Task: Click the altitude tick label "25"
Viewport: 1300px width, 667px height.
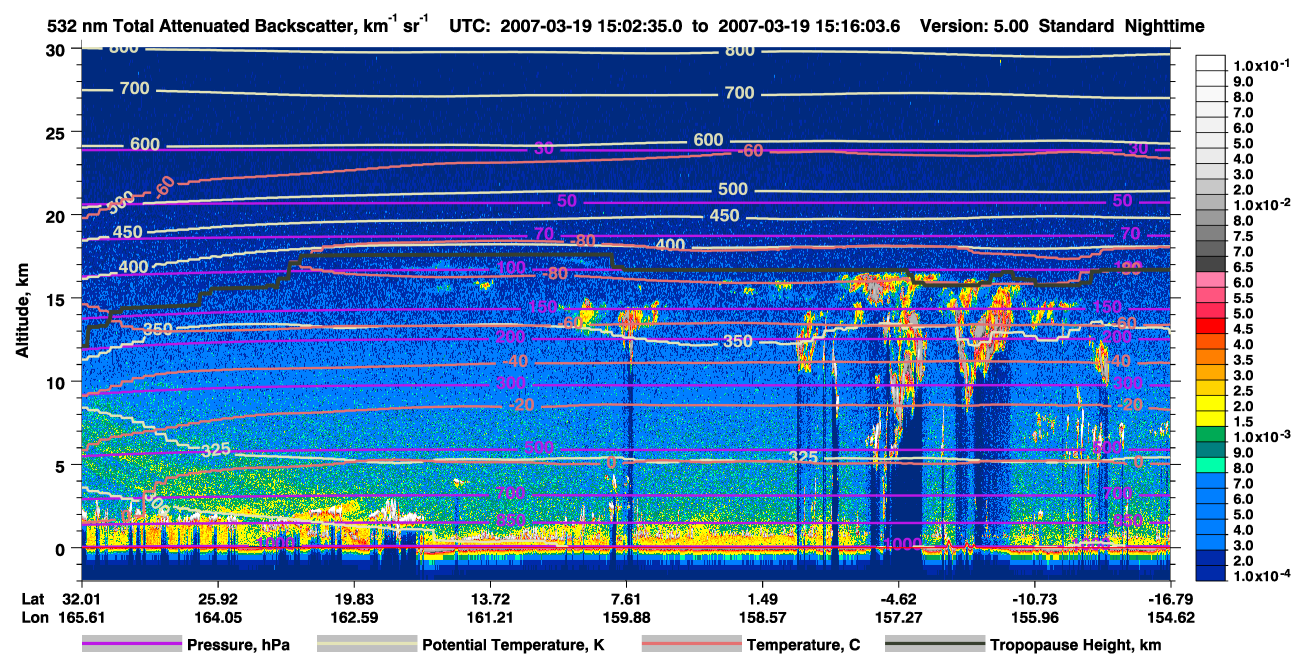Action: (x=57, y=133)
